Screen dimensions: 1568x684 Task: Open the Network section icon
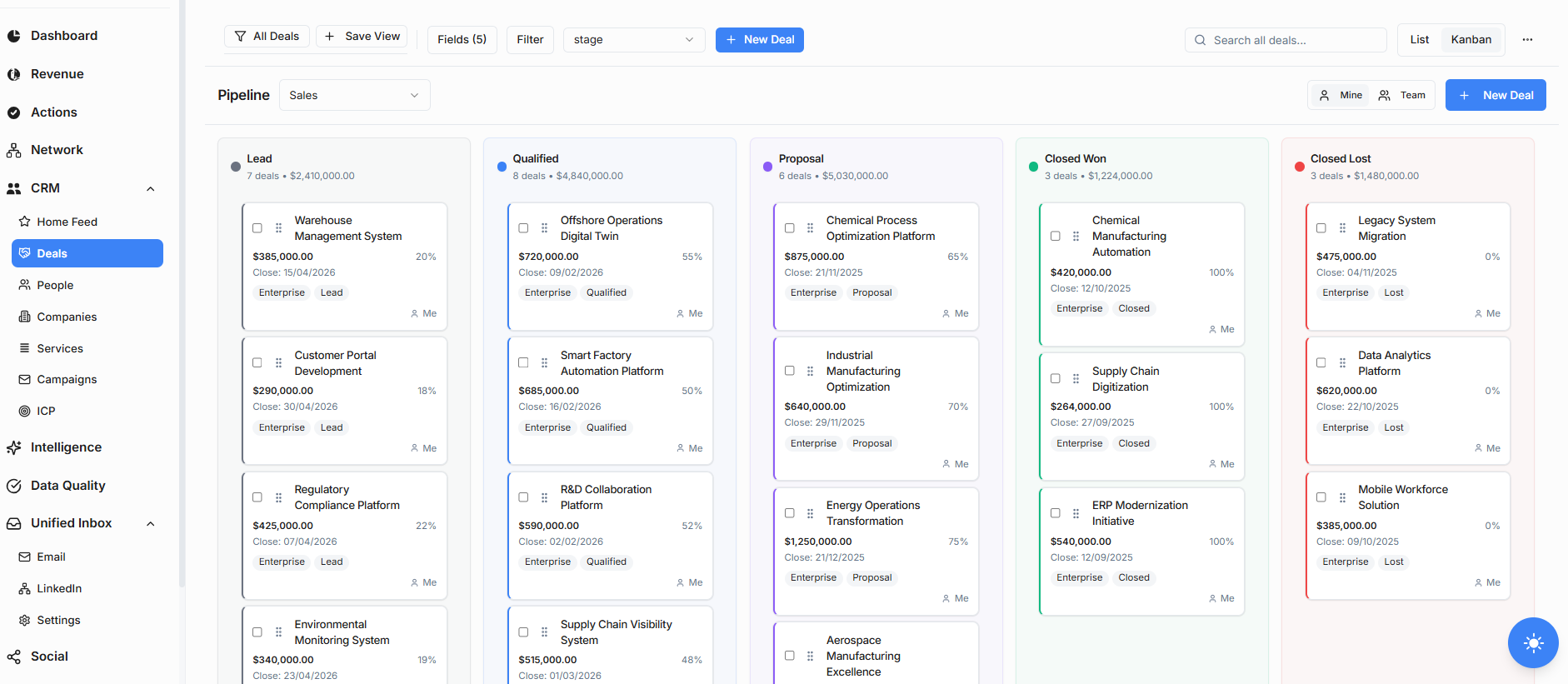pyautogui.click(x=14, y=150)
